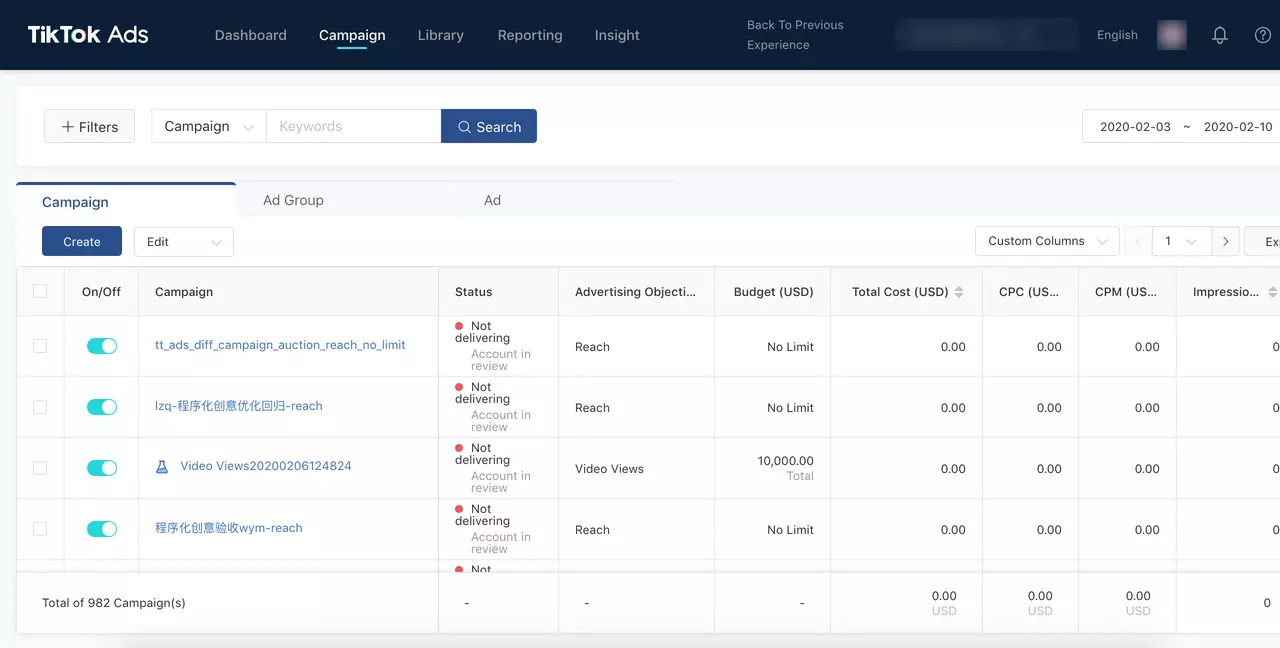Click Total of 982 Campaign(s) text

114,603
